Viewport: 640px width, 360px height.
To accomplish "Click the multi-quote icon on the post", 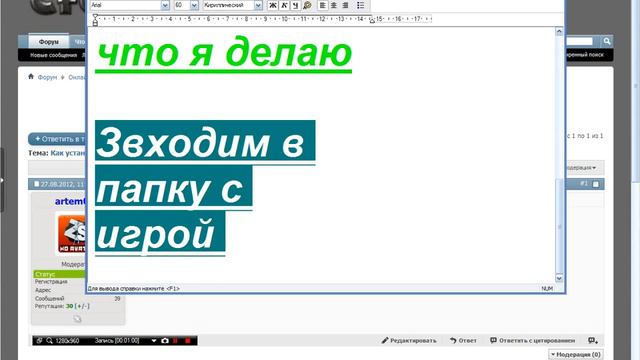I will point(593,340).
